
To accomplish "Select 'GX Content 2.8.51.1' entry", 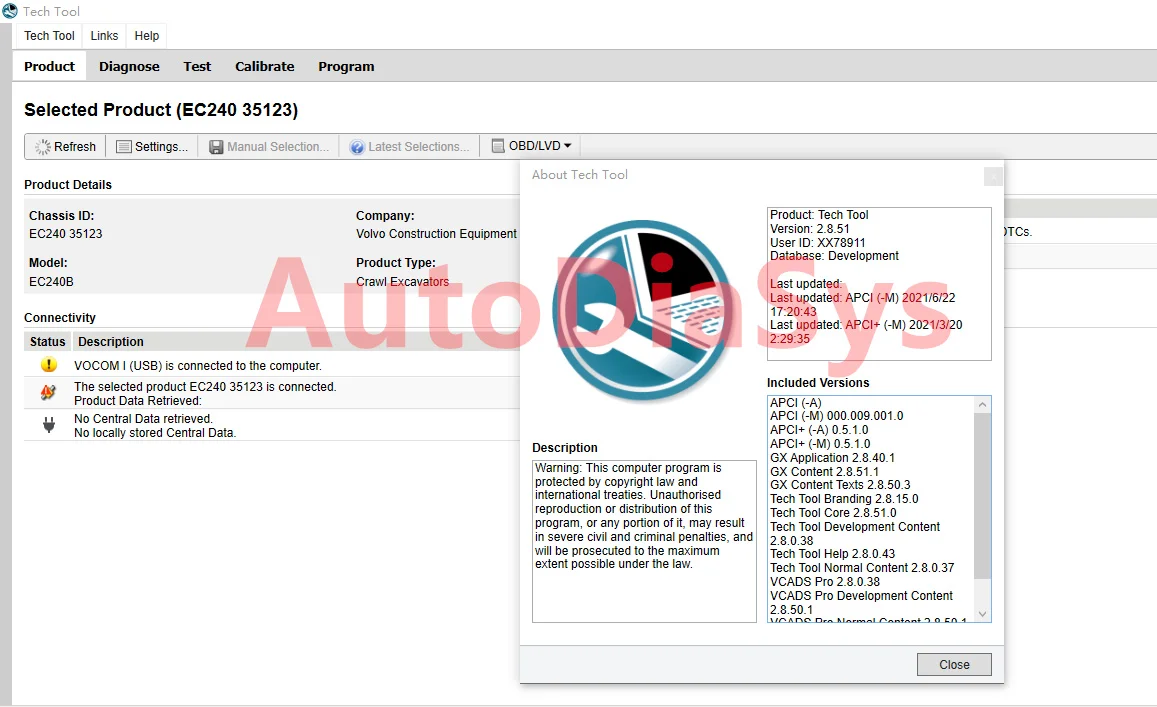I will tap(824, 472).
